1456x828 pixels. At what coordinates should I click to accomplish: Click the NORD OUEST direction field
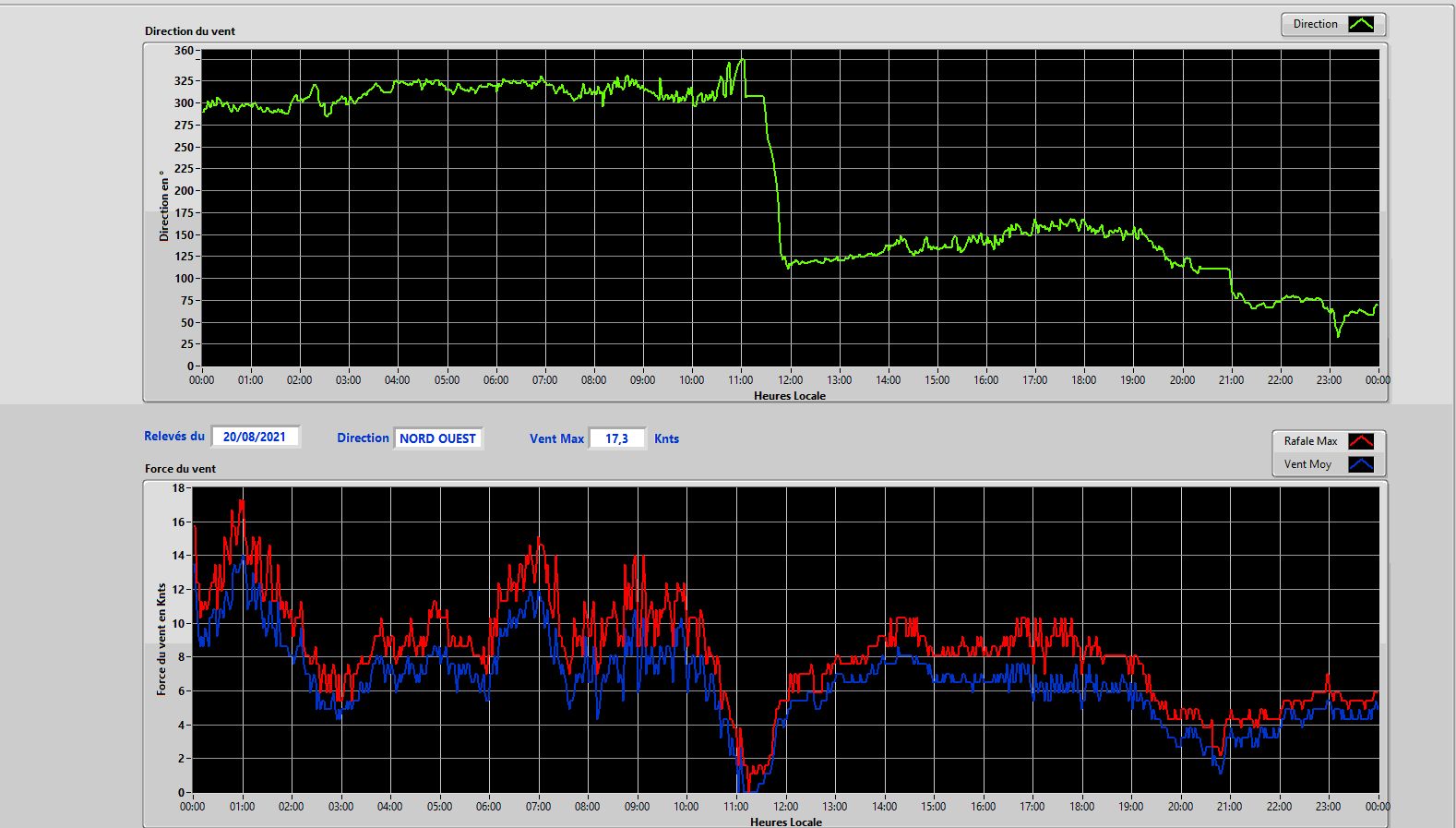tap(438, 438)
